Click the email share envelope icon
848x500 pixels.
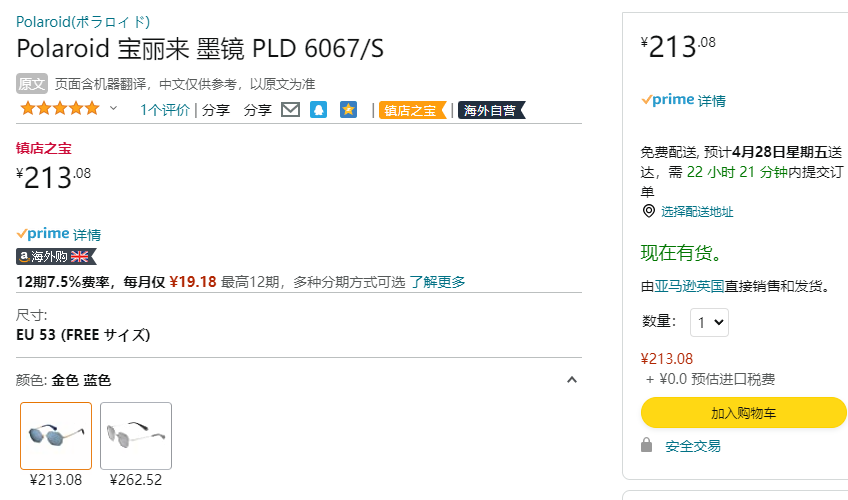tap(290, 110)
